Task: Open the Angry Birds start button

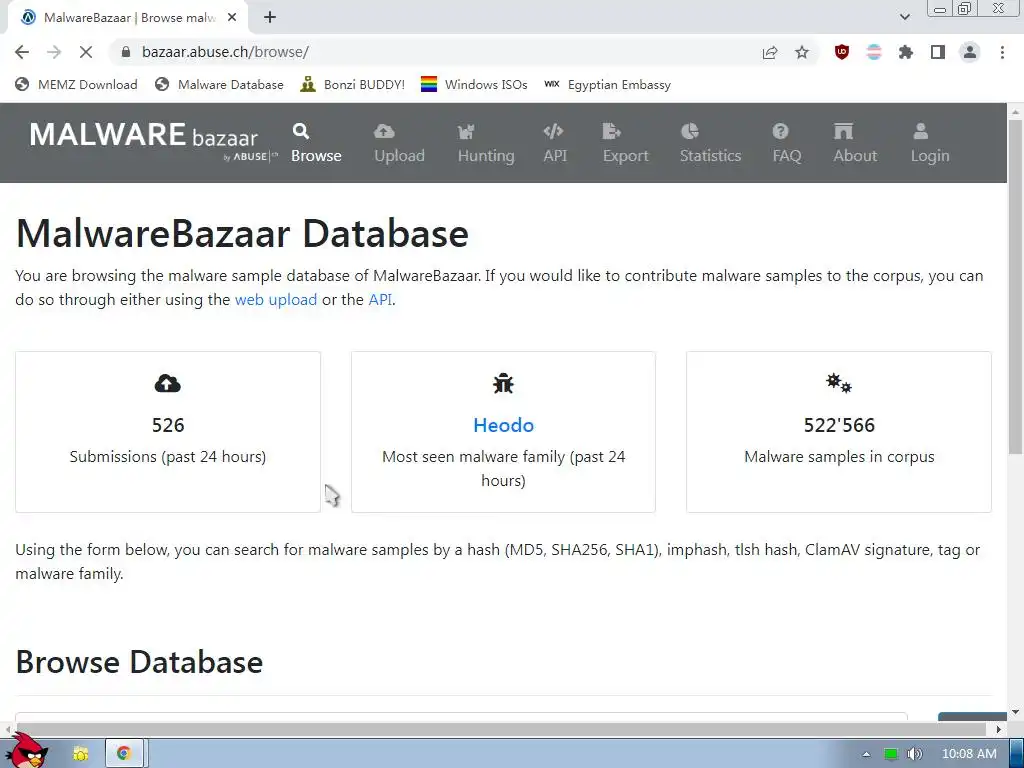Action: point(26,751)
